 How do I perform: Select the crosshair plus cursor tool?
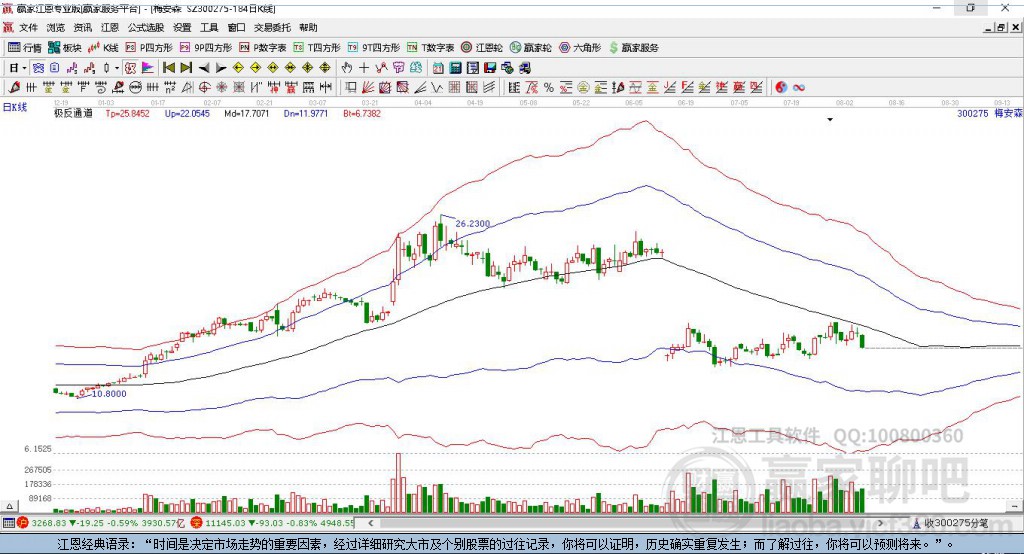click(364, 68)
